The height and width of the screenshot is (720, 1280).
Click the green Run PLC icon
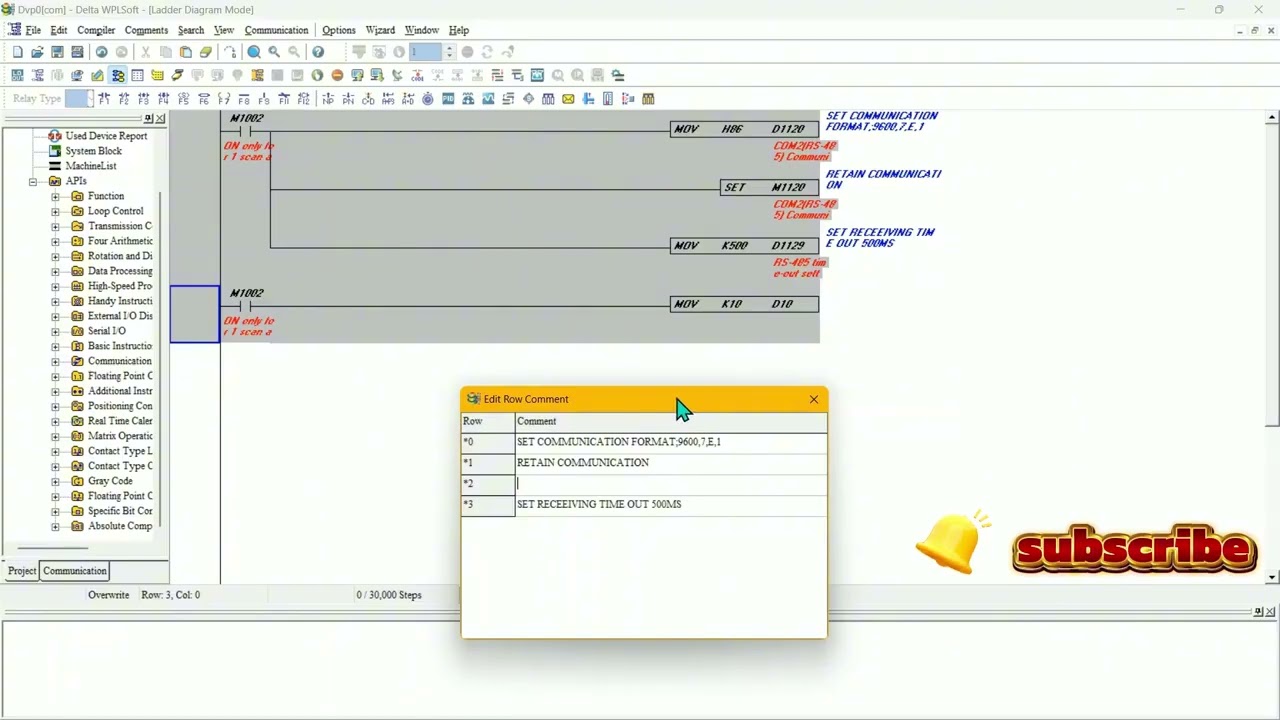tap(317, 75)
